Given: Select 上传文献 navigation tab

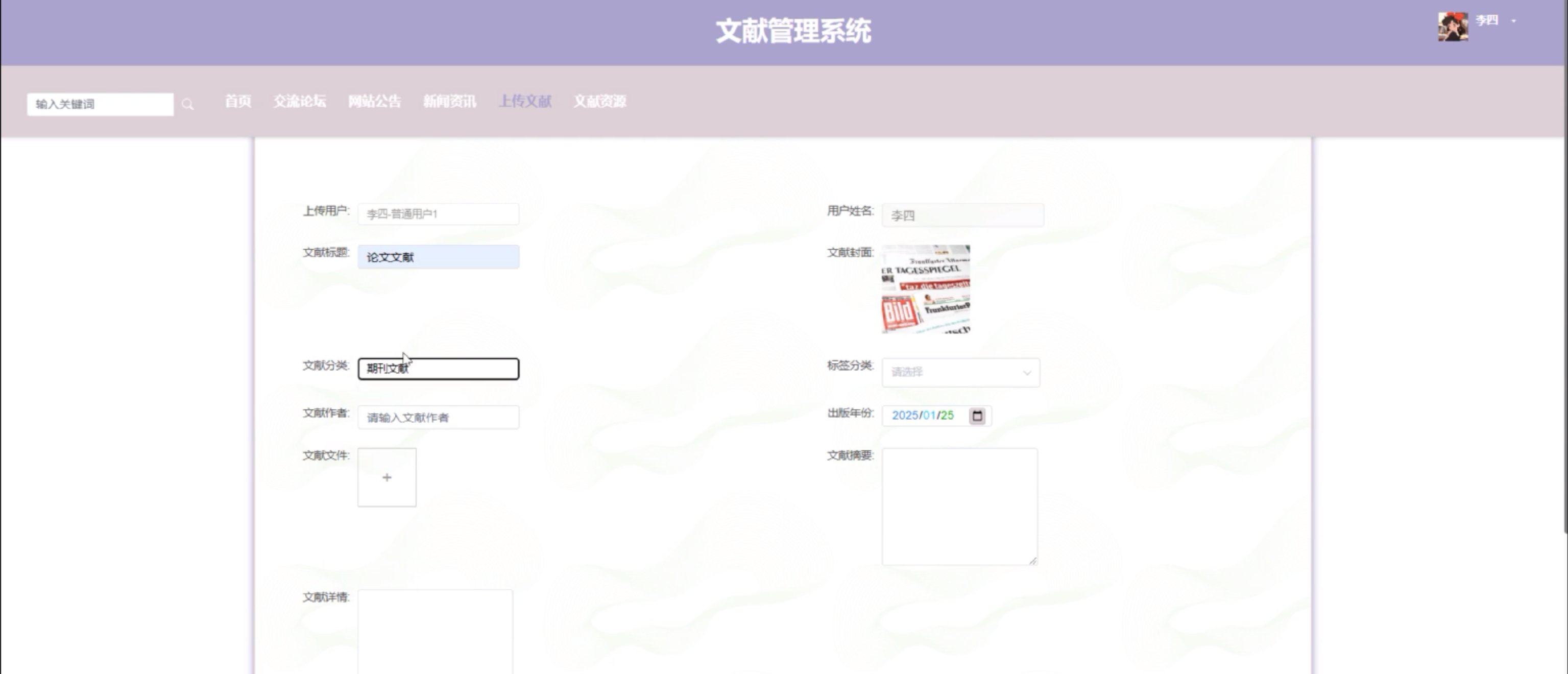Looking at the screenshot, I should pos(525,102).
